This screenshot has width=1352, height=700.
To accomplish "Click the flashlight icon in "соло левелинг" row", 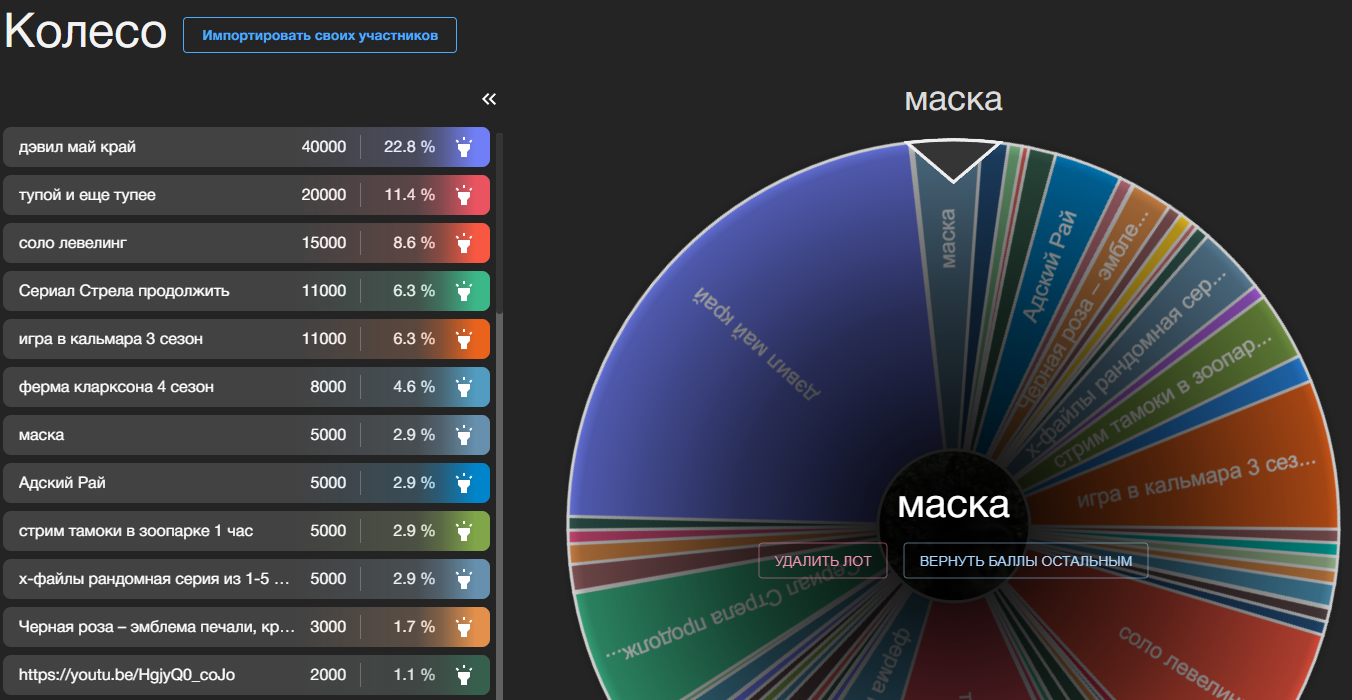I will tap(464, 243).
